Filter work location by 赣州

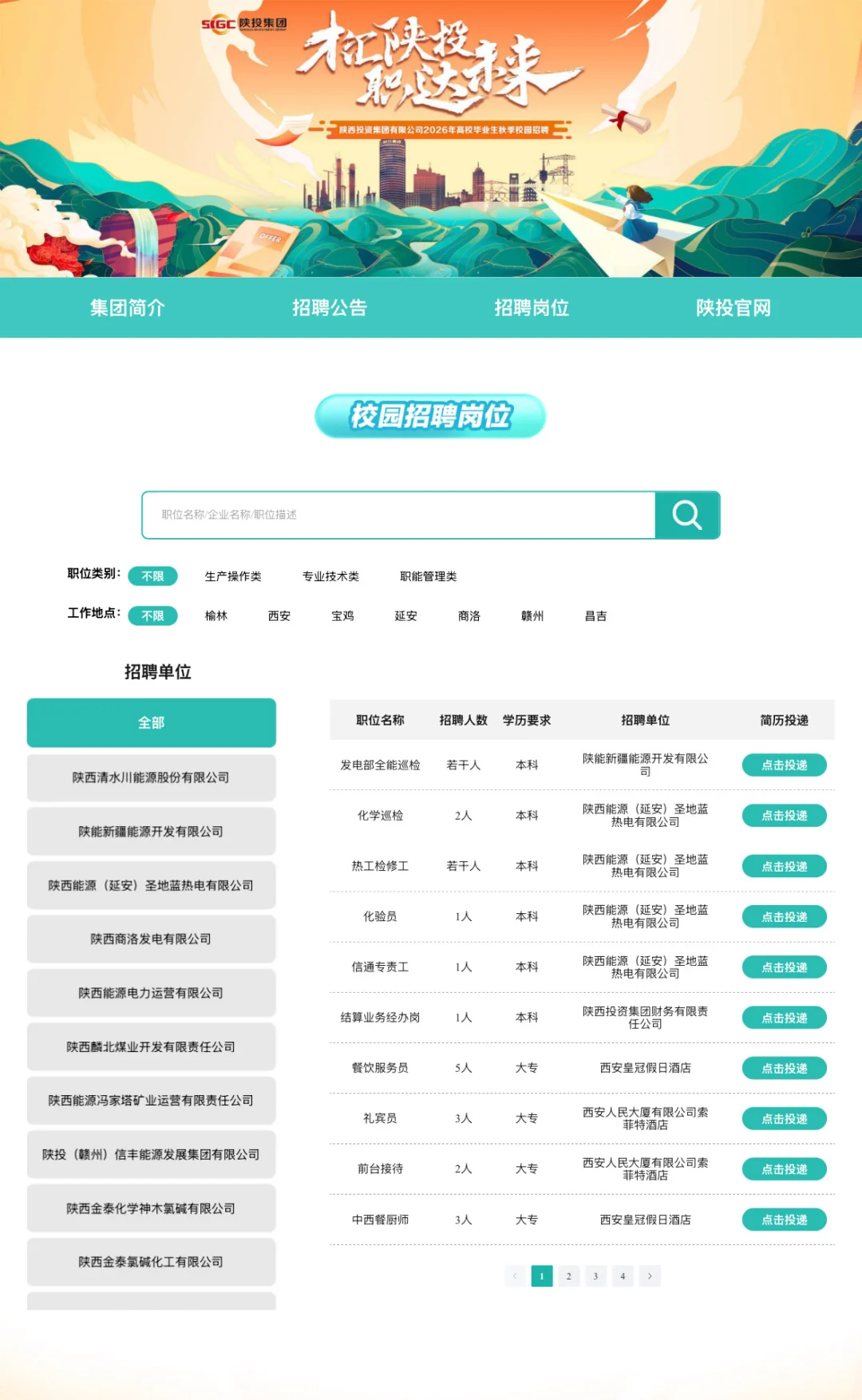pos(532,616)
